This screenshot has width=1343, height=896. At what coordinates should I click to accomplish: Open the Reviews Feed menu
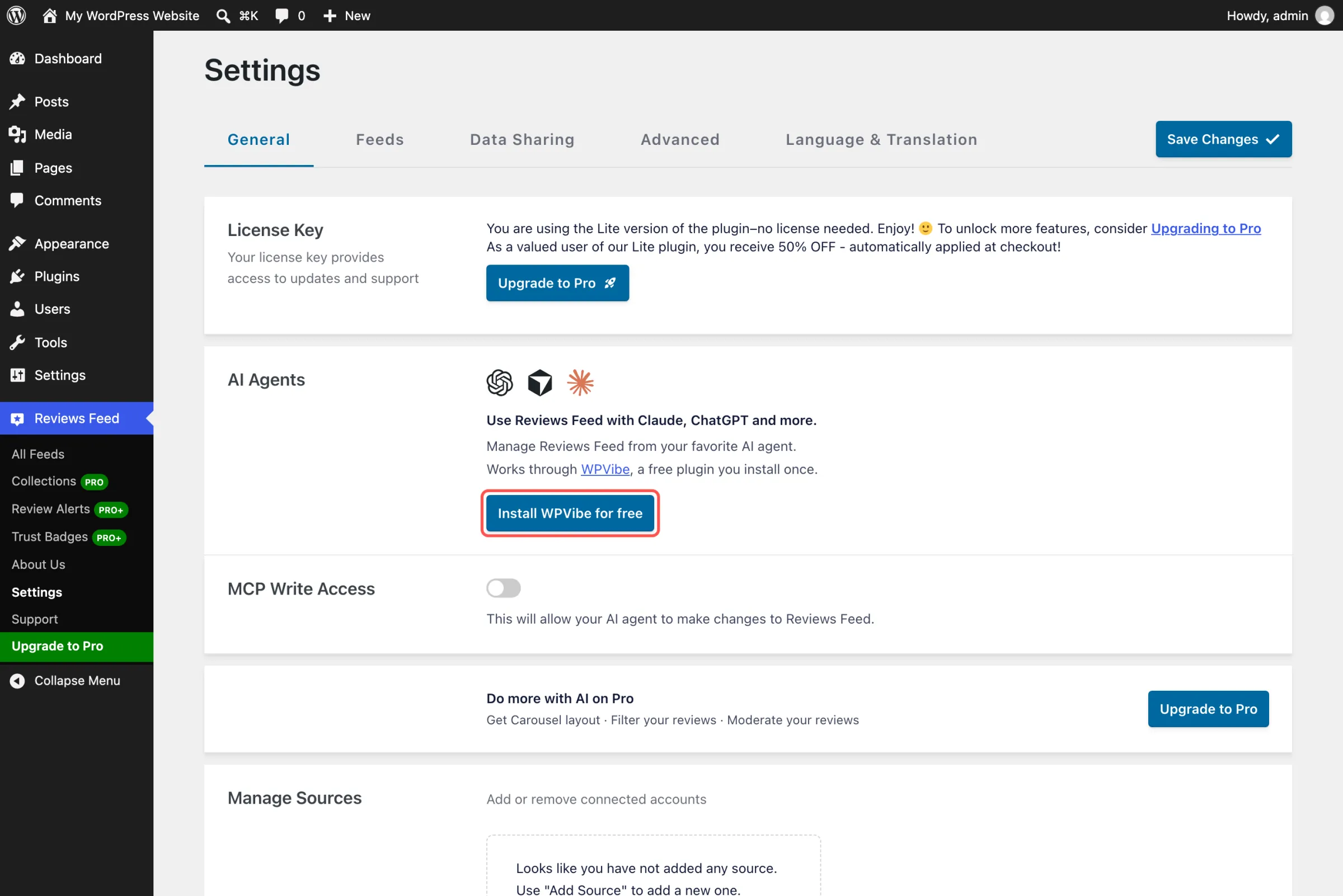pos(77,418)
